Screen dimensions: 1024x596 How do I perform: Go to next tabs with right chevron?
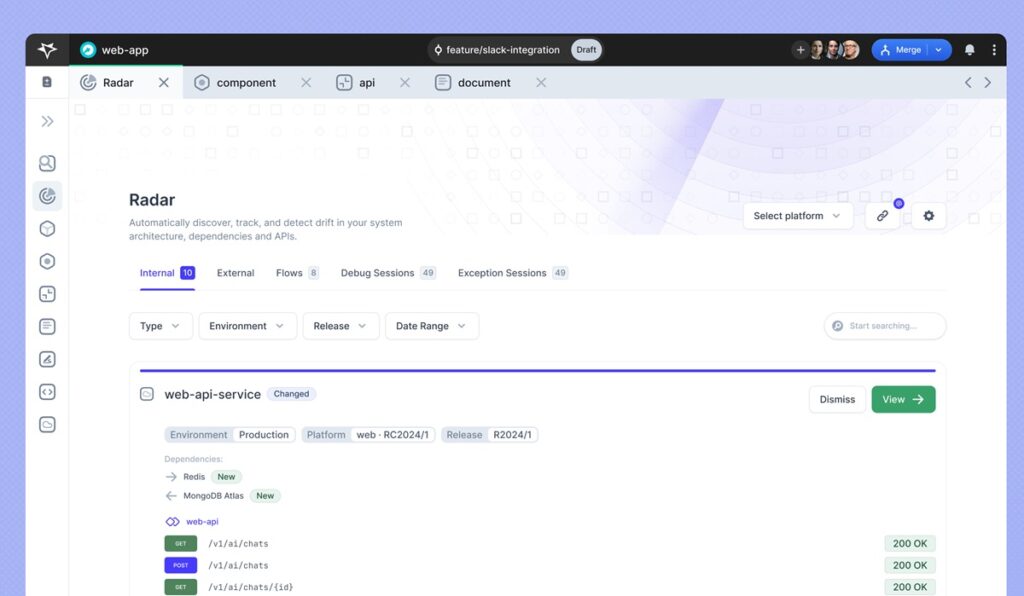(x=987, y=82)
